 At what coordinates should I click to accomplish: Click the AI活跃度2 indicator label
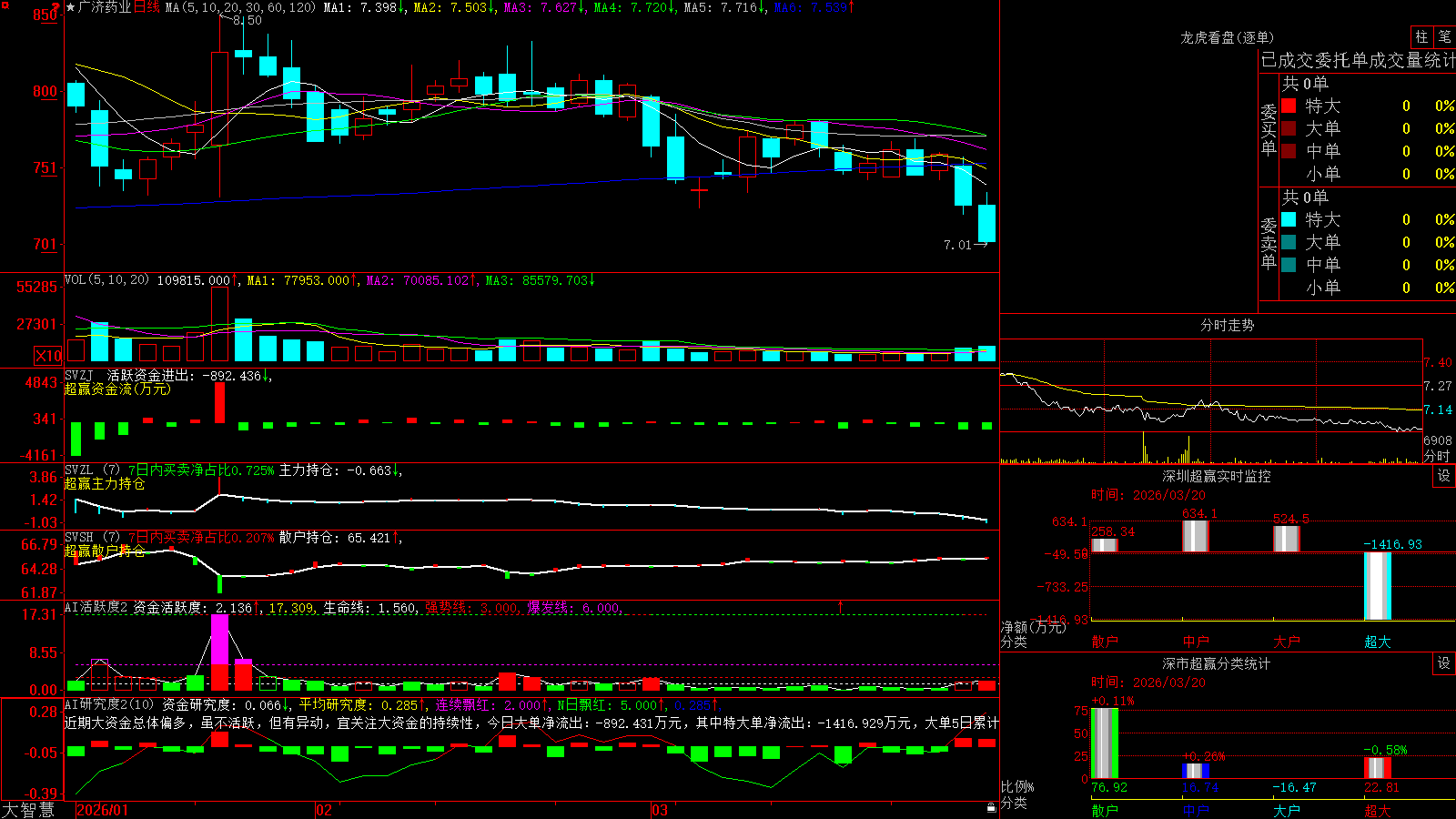[96, 607]
